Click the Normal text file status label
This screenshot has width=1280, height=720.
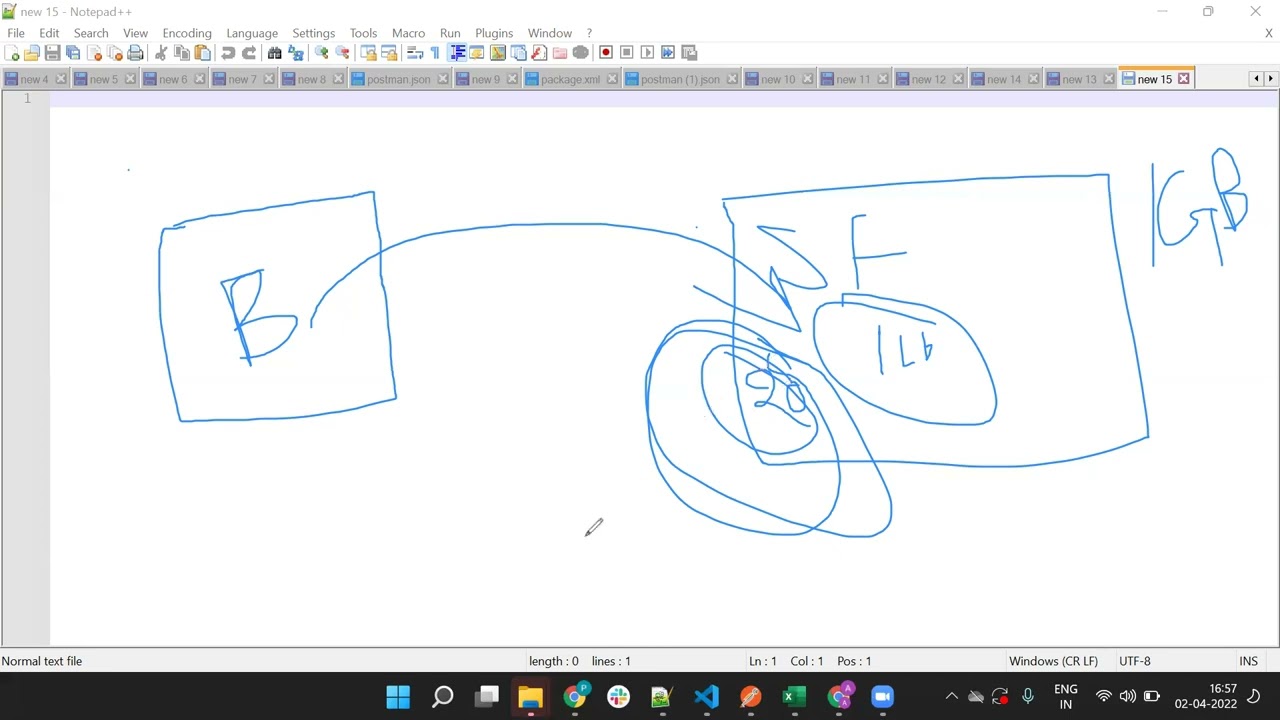(42, 661)
